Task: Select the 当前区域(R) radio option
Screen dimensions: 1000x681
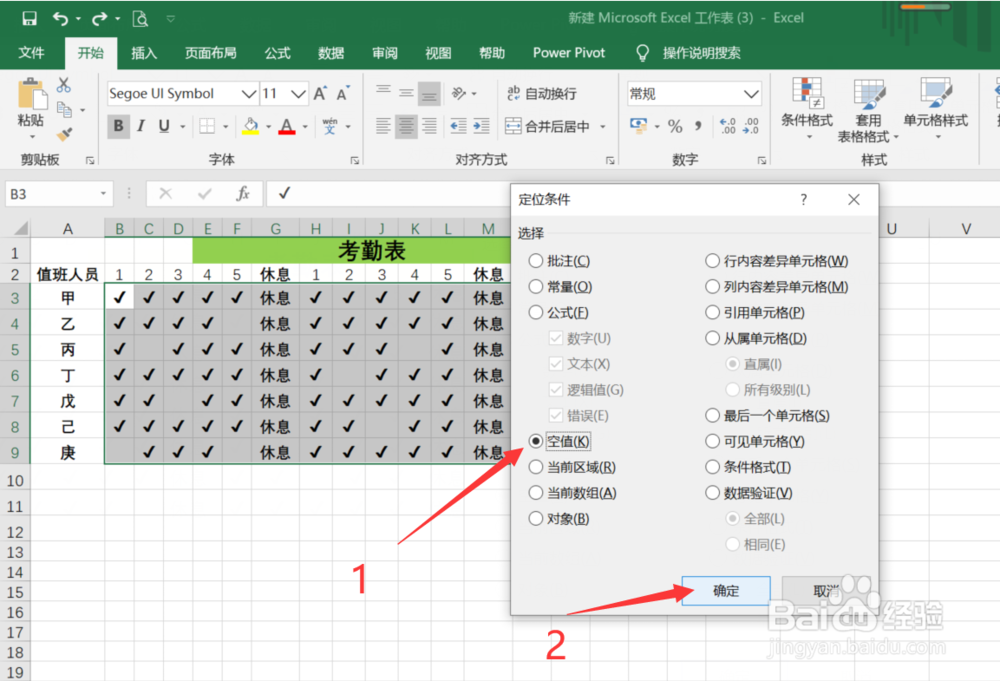Action: pyautogui.click(x=572, y=467)
